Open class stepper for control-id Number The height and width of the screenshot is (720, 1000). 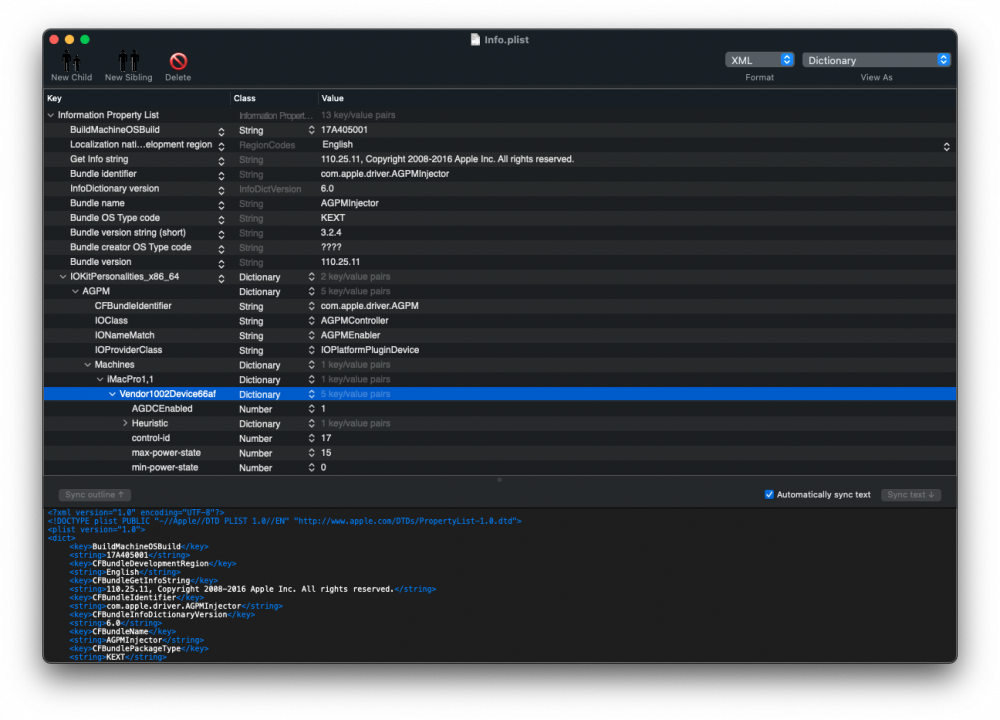point(311,438)
